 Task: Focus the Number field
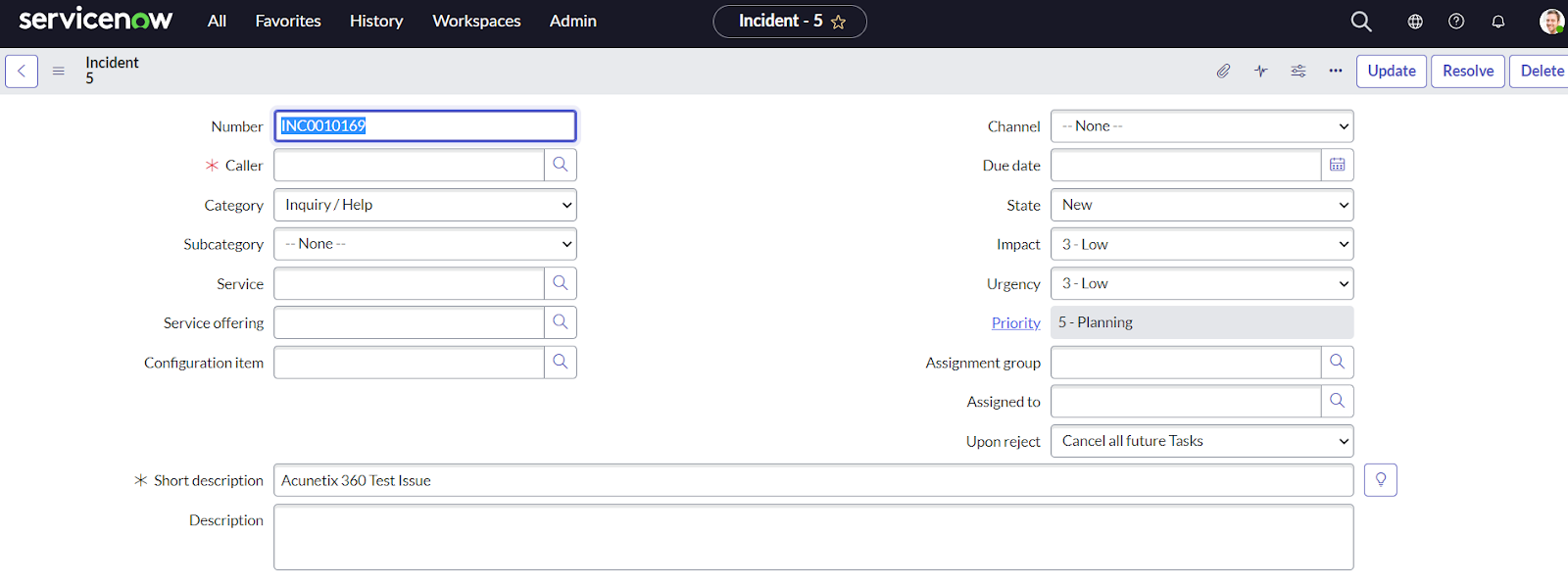[425, 125]
